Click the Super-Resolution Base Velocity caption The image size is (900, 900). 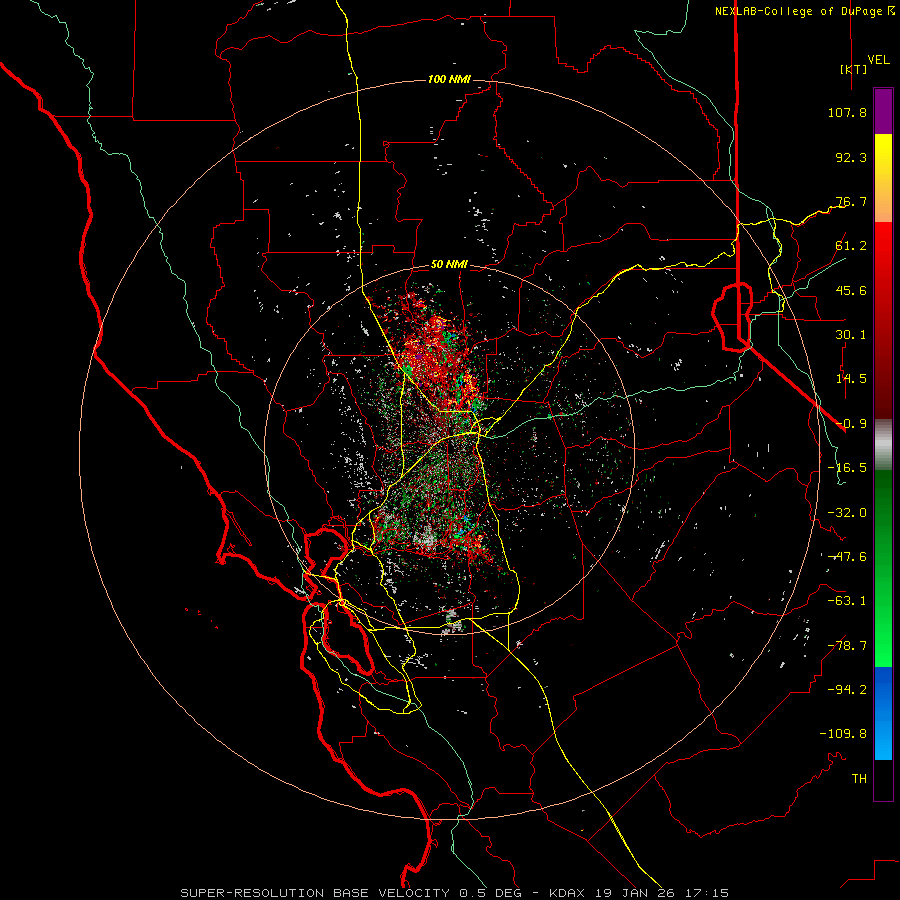tap(455, 893)
